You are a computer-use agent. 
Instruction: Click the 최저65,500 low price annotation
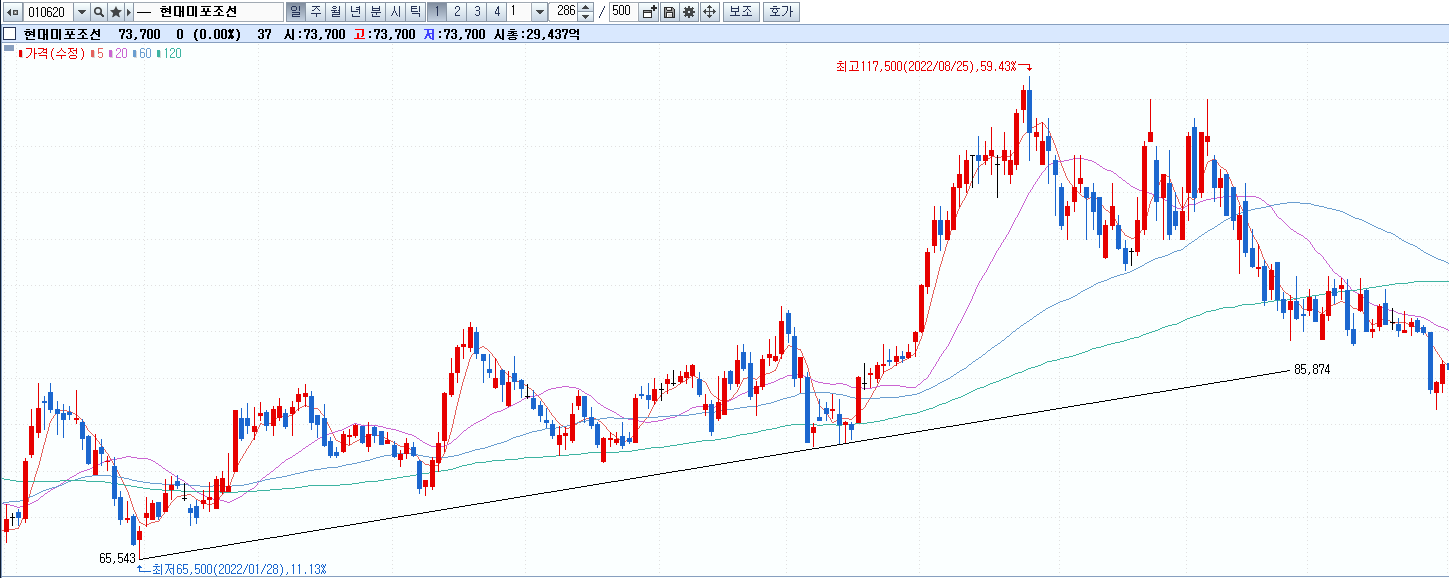(x=238, y=569)
